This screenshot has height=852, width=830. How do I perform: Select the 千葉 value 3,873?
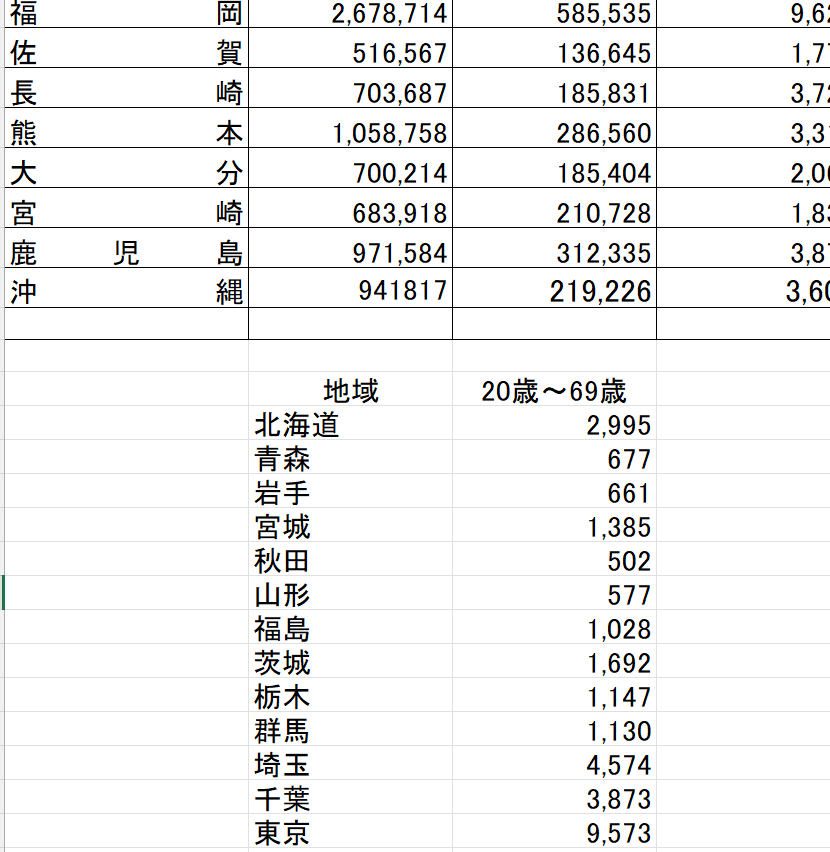coord(555,799)
